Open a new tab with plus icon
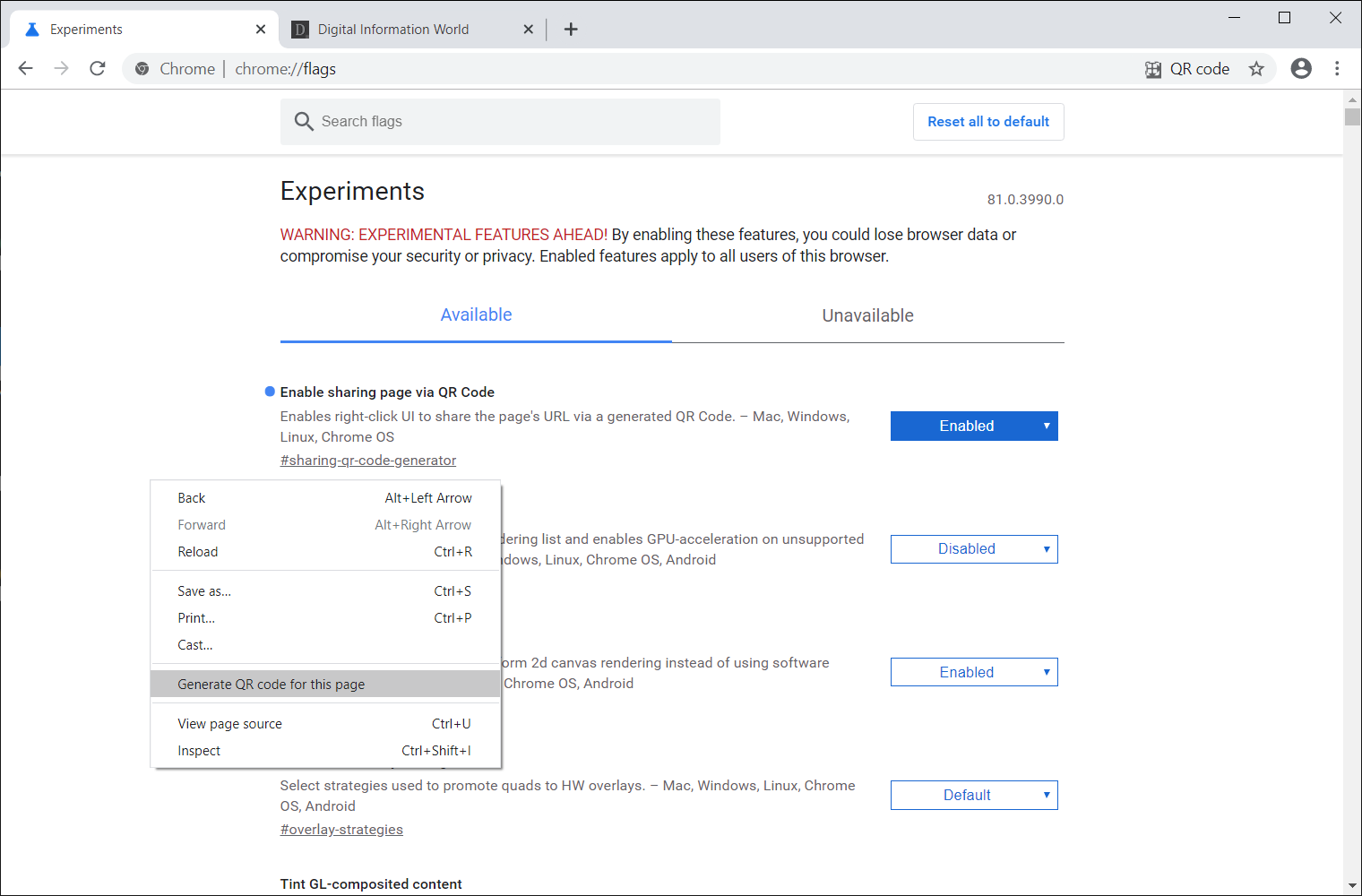This screenshot has width=1362, height=896. [x=571, y=30]
